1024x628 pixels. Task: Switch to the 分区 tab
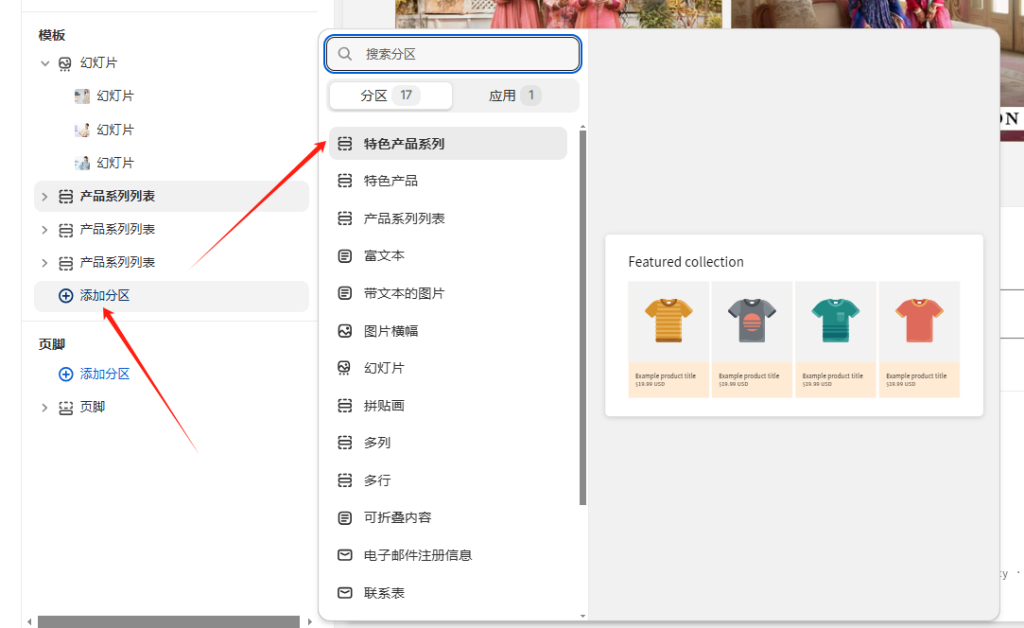click(x=390, y=95)
